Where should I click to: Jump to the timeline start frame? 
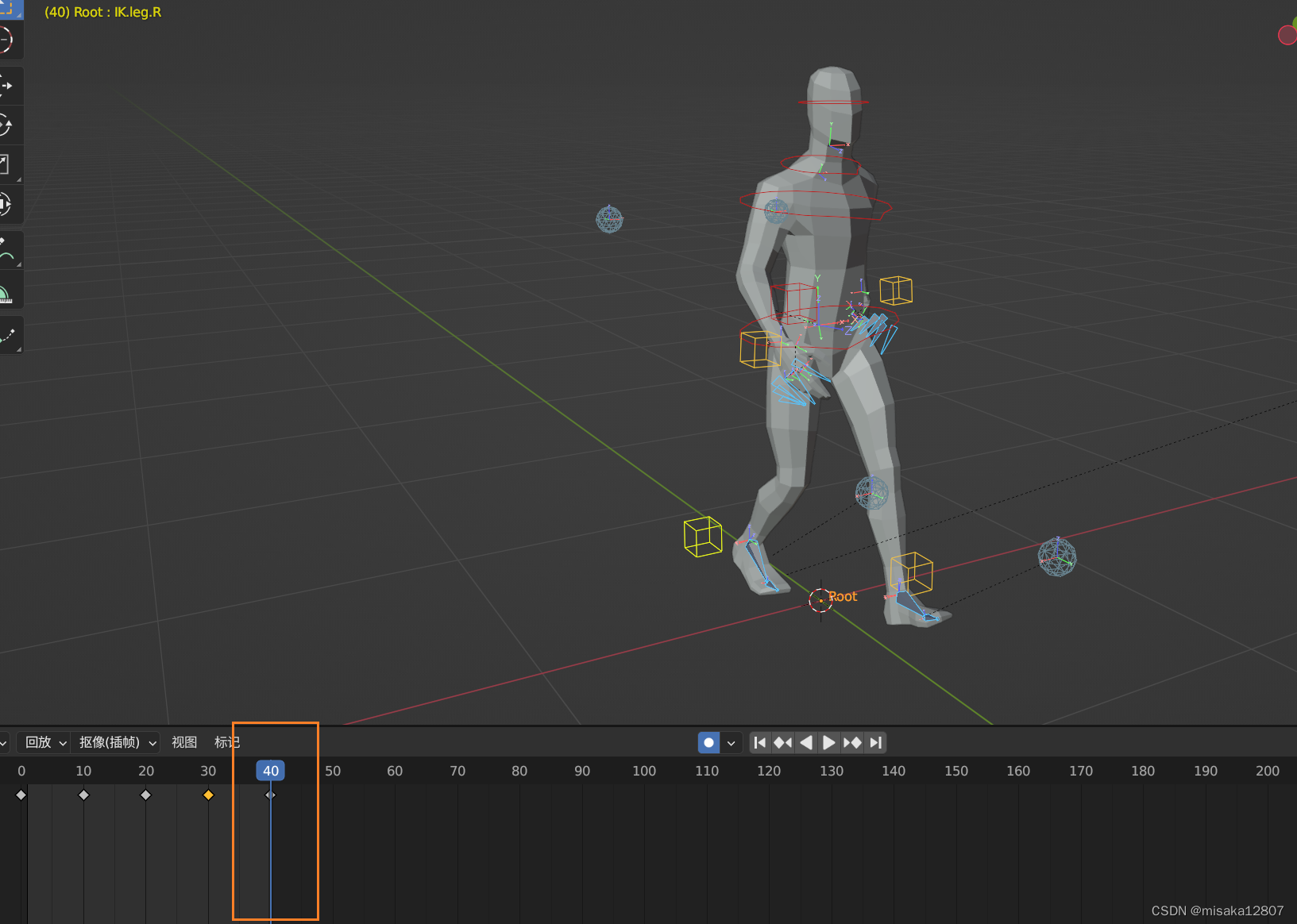pos(760,742)
